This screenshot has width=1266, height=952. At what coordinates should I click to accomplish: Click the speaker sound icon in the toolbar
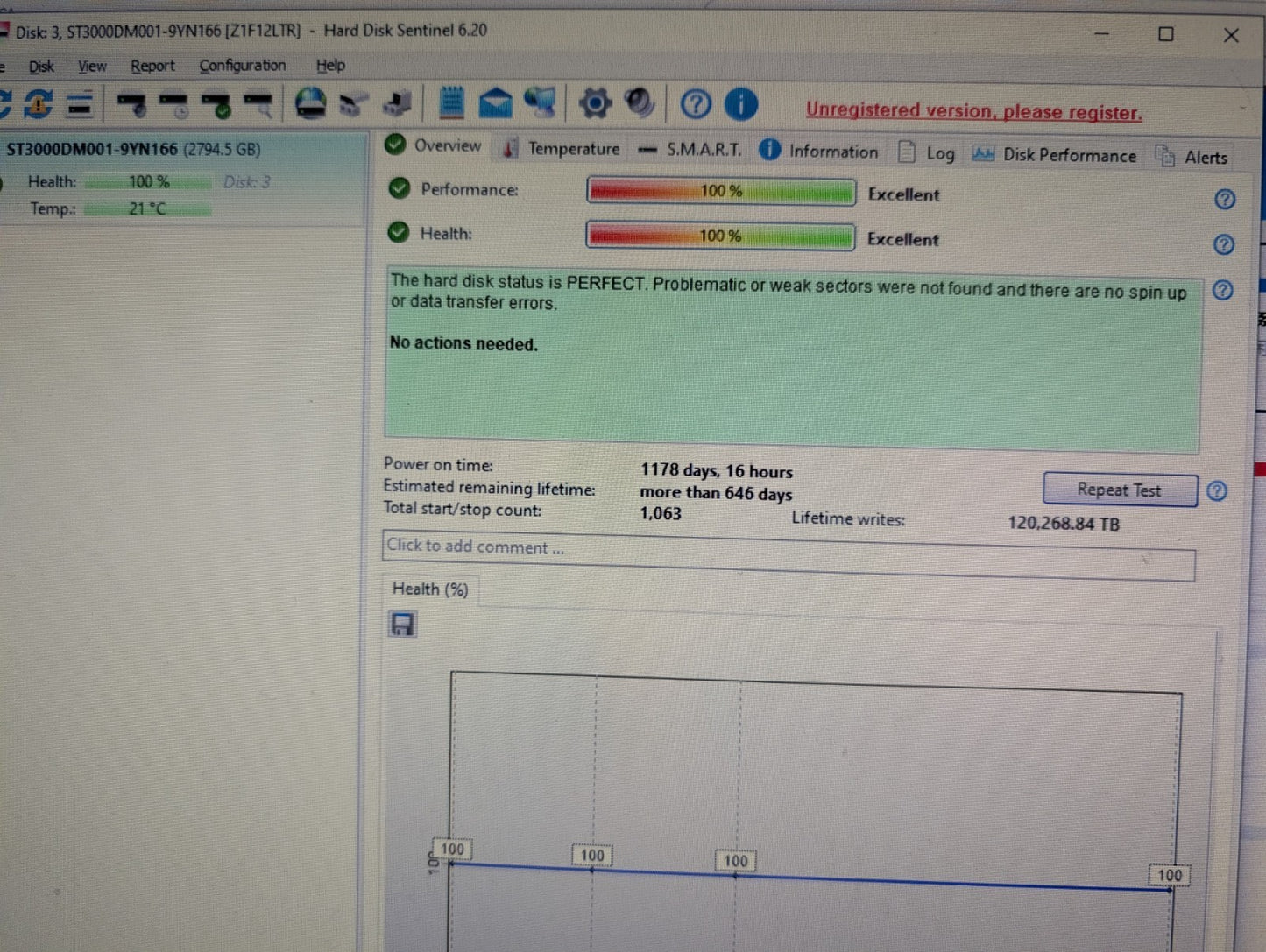point(640,103)
